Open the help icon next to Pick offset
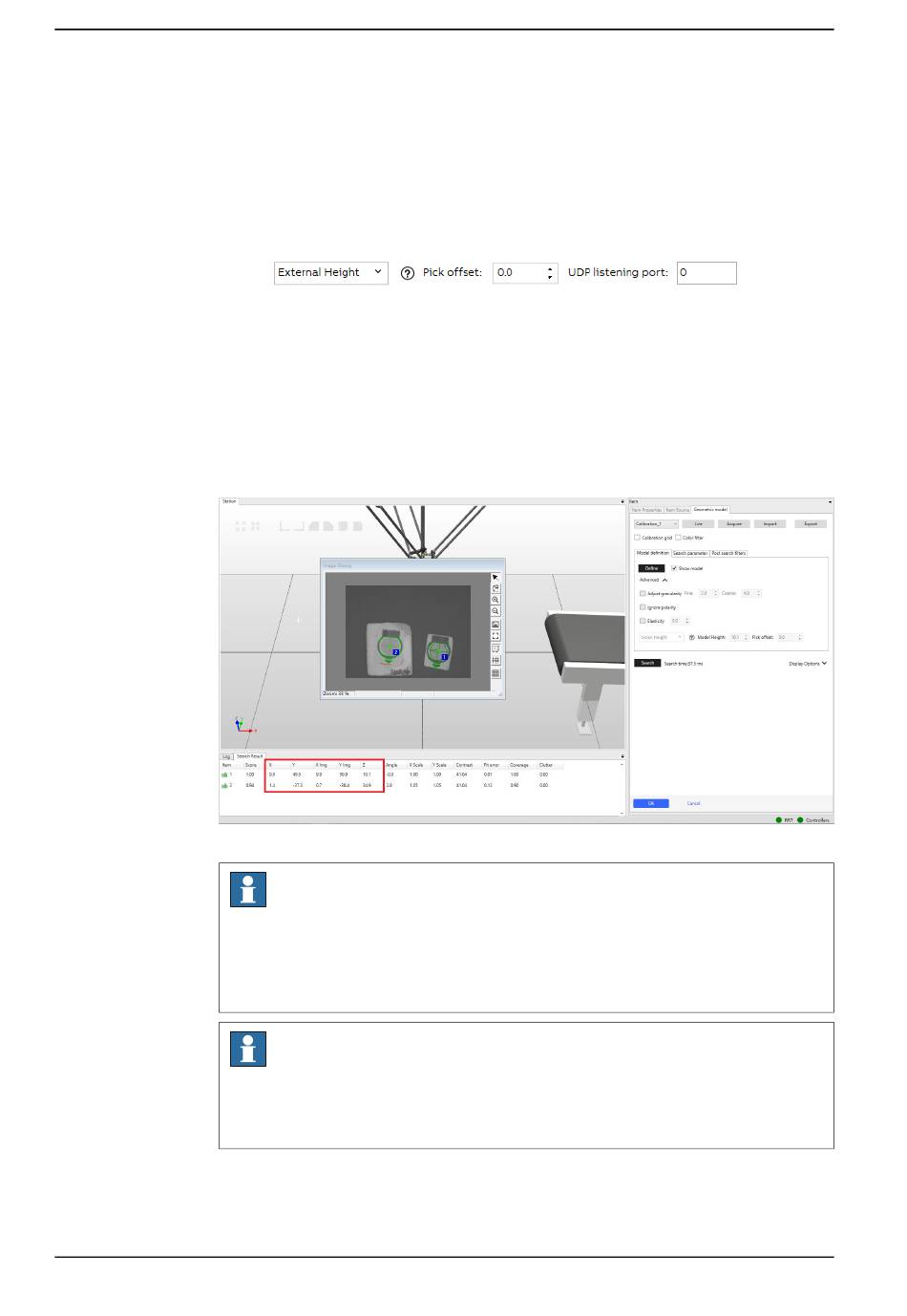 (408, 273)
